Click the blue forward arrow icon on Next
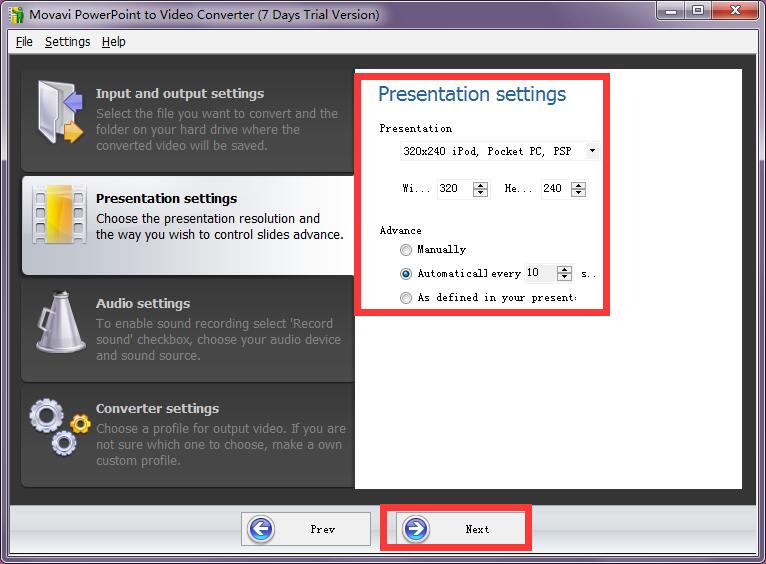The width and height of the screenshot is (766, 564). tap(416, 529)
